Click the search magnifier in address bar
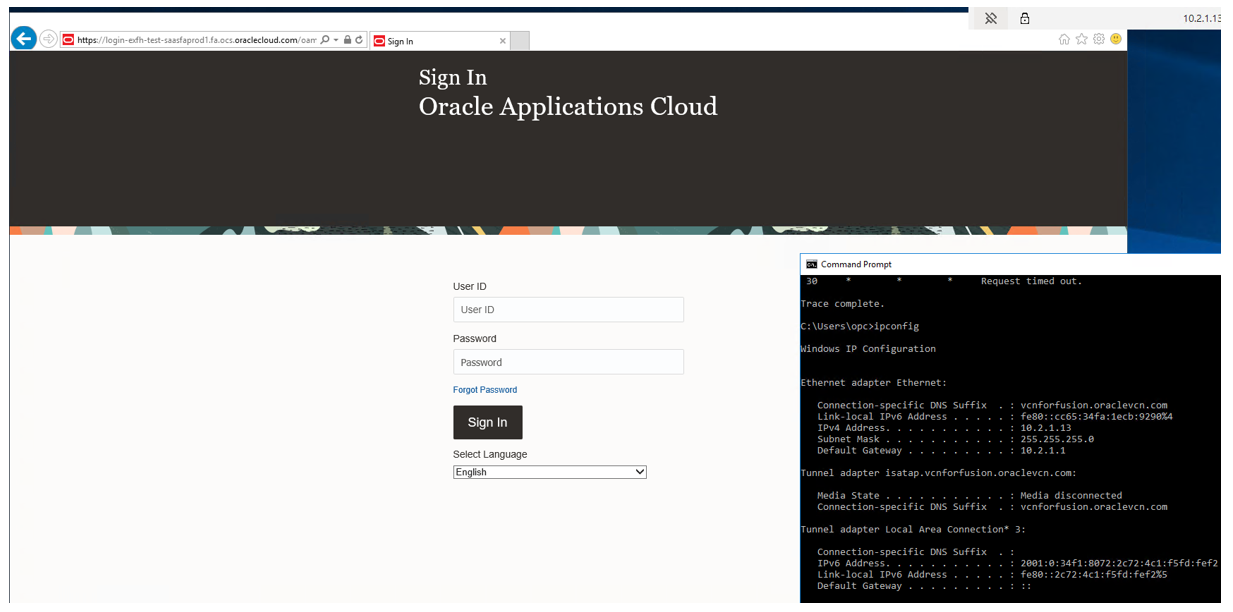This screenshot has height=612, width=1233. pyautogui.click(x=325, y=40)
